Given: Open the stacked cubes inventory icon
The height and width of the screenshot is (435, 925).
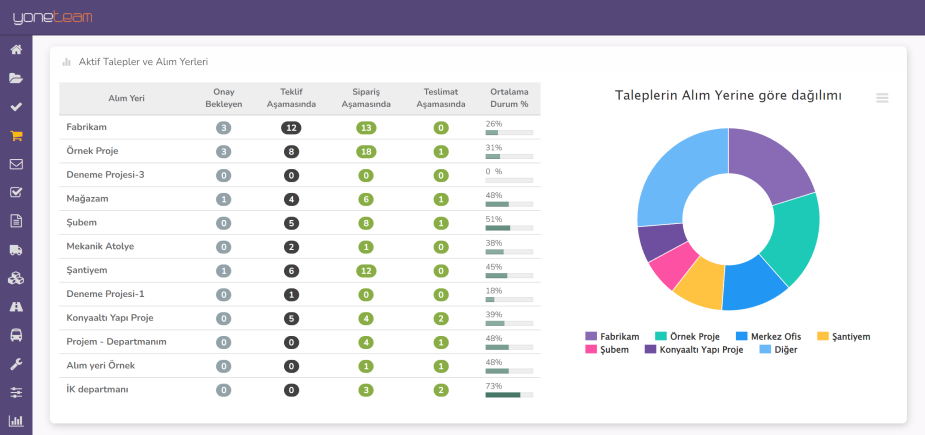Looking at the screenshot, I should click(x=16, y=279).
